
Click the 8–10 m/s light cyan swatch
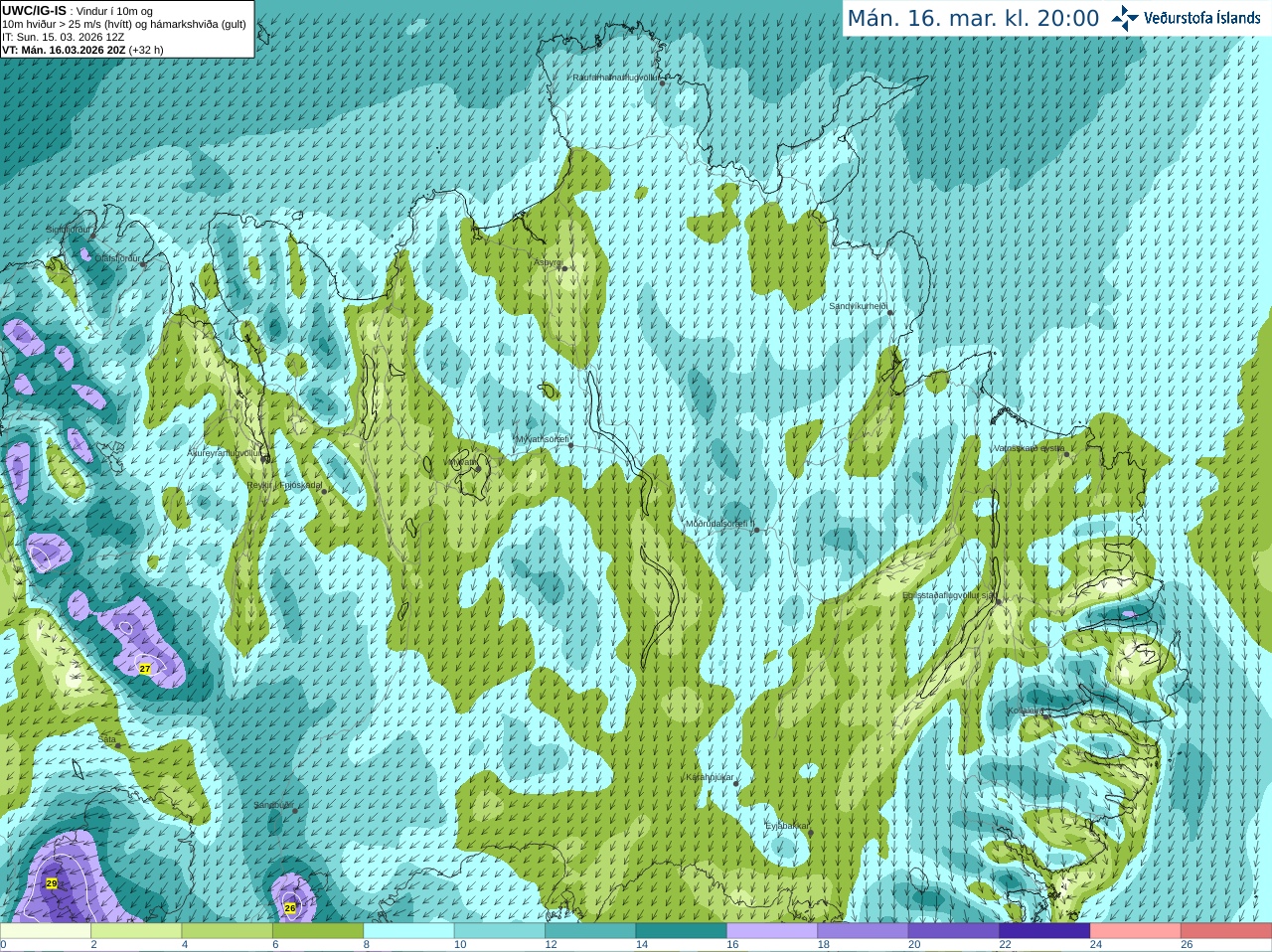click(x=409, y=931)
